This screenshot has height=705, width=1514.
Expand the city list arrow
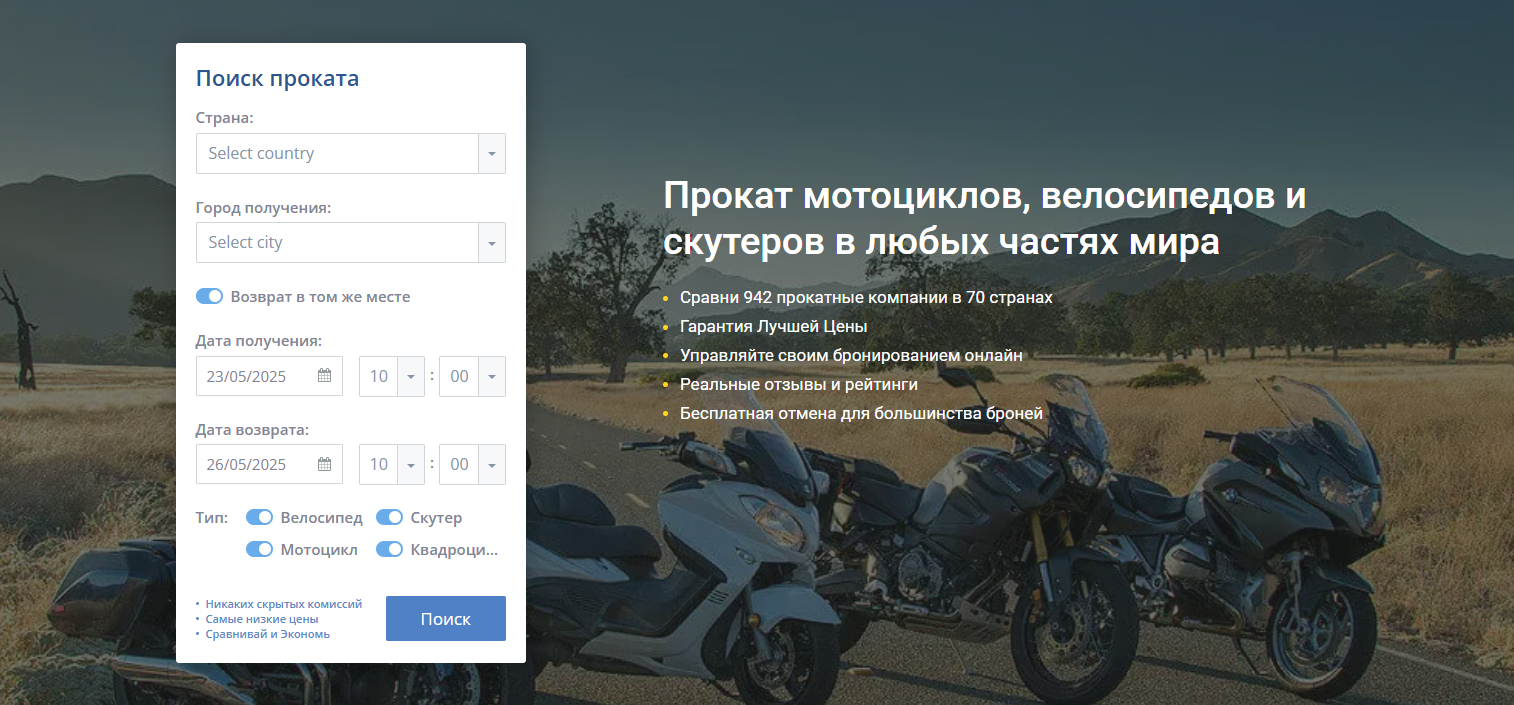click(492, 242)
